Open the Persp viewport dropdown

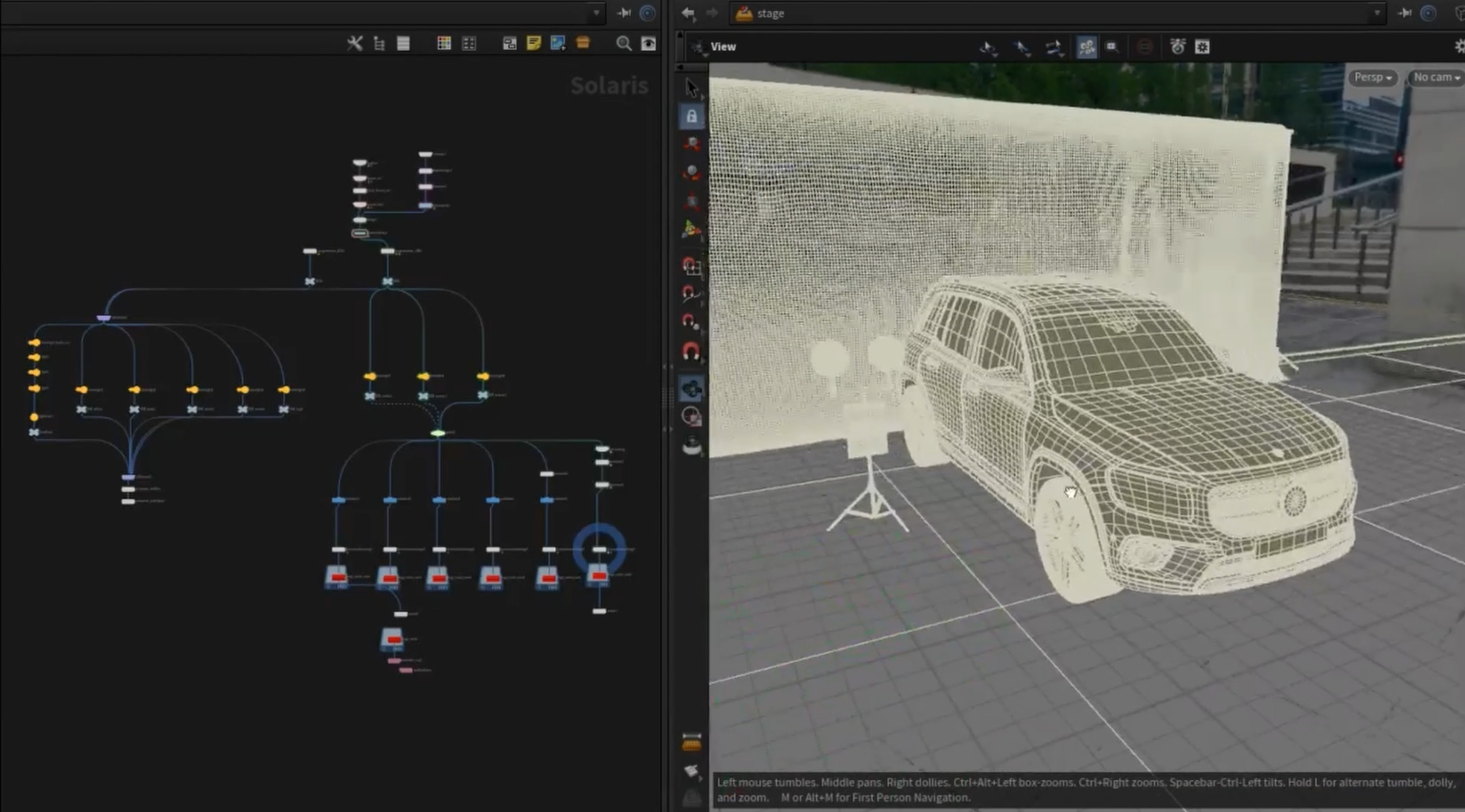1372,77
